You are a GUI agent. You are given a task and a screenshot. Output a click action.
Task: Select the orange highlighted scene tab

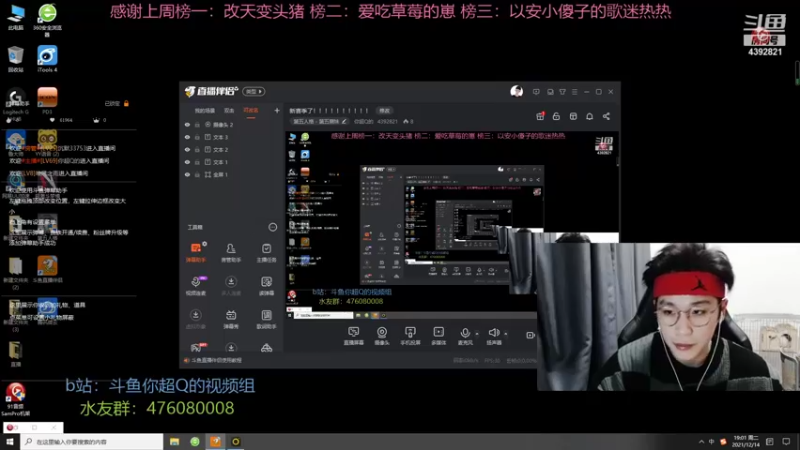pos(251,111)
